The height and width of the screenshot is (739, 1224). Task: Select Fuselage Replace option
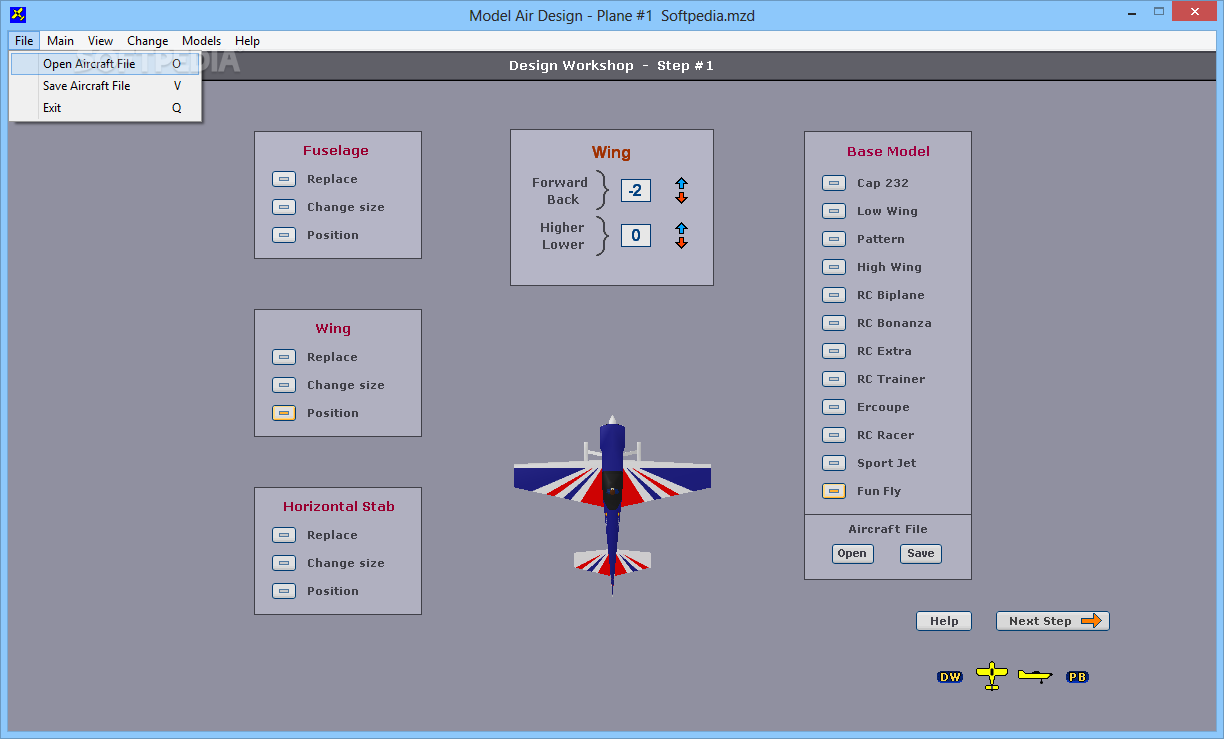click(x=284, y=179)
